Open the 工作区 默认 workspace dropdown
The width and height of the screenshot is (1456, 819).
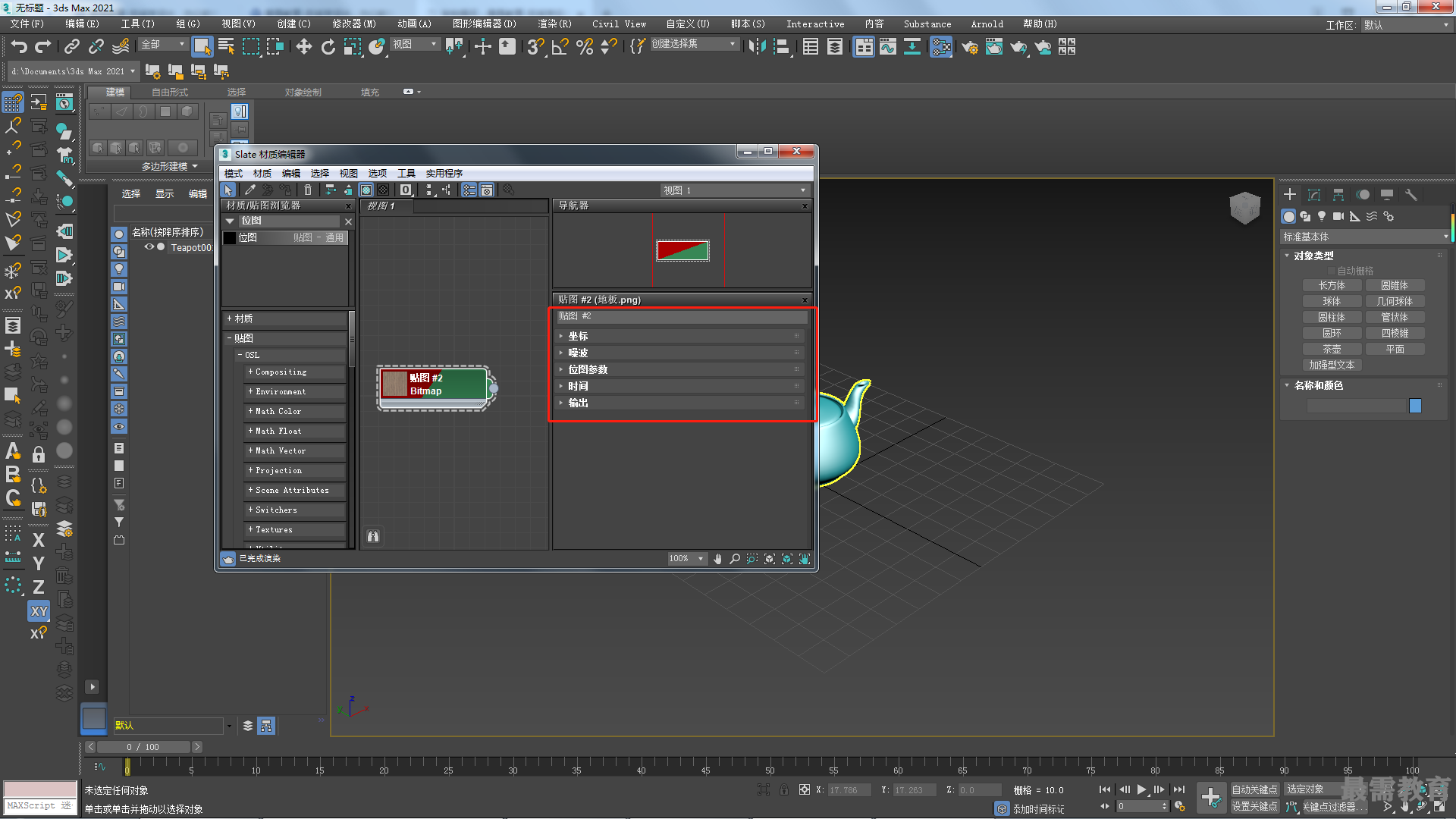click(1406, 25)
